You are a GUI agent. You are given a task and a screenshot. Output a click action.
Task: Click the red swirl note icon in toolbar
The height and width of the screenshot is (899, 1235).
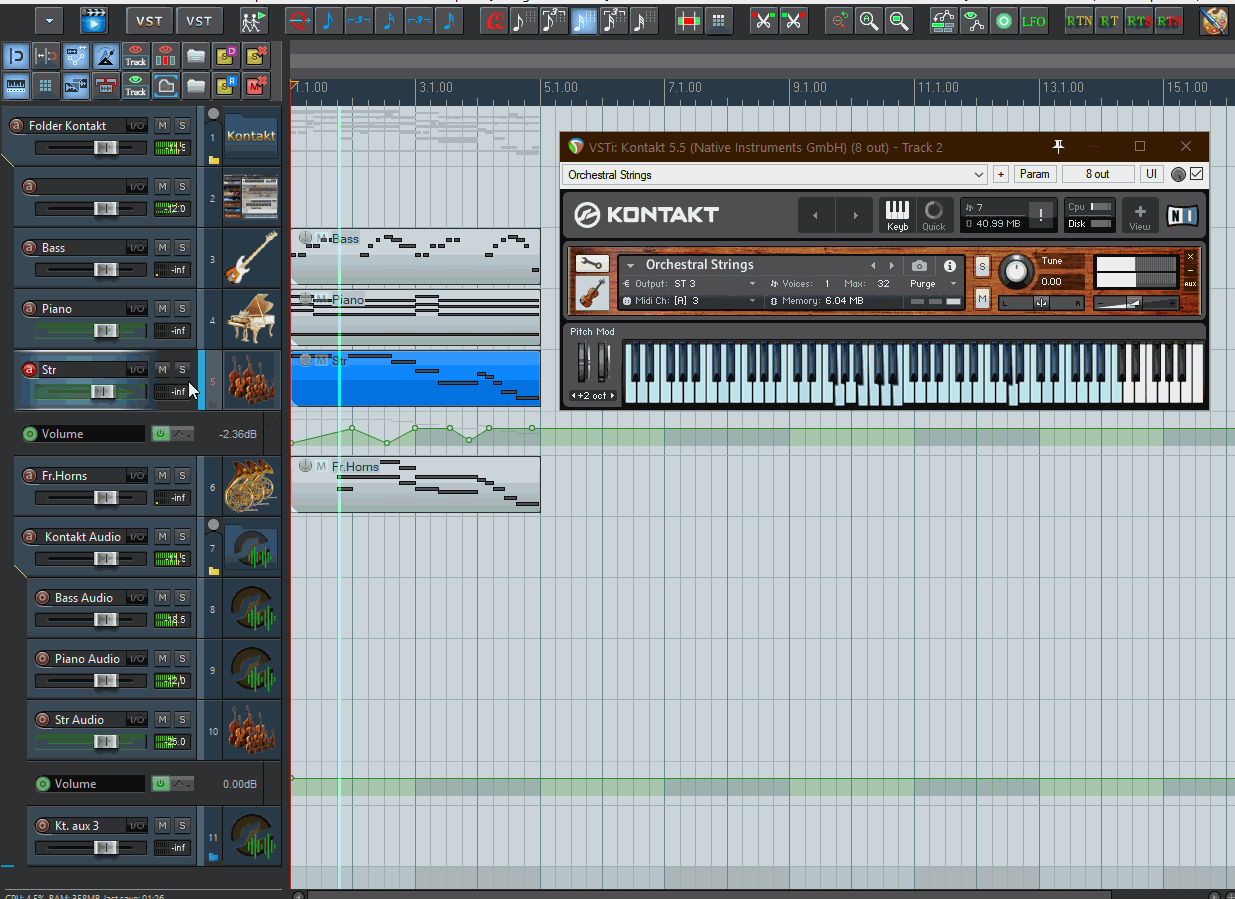(x=492, y=20)
